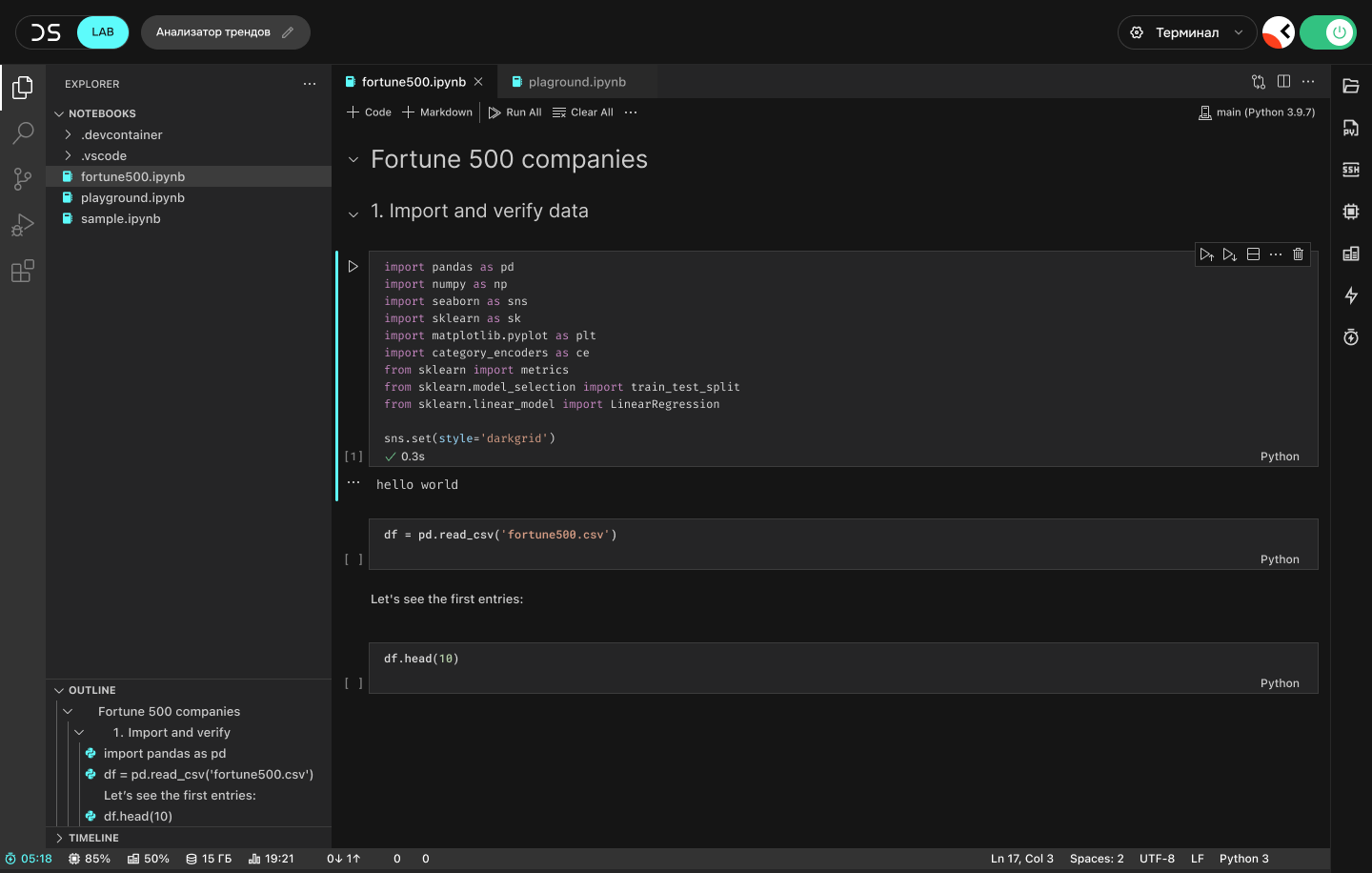Click cell output ellipsis icon
The height and width of the screenshot is (873, 1372).
click(353, 483)
